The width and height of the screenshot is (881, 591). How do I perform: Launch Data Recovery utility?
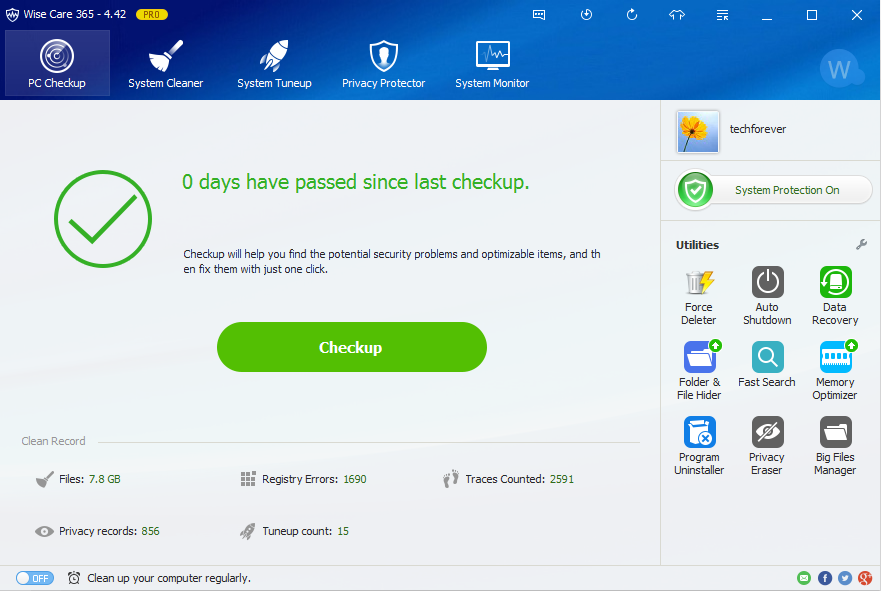pyautogui.click(x=835, y=297)
